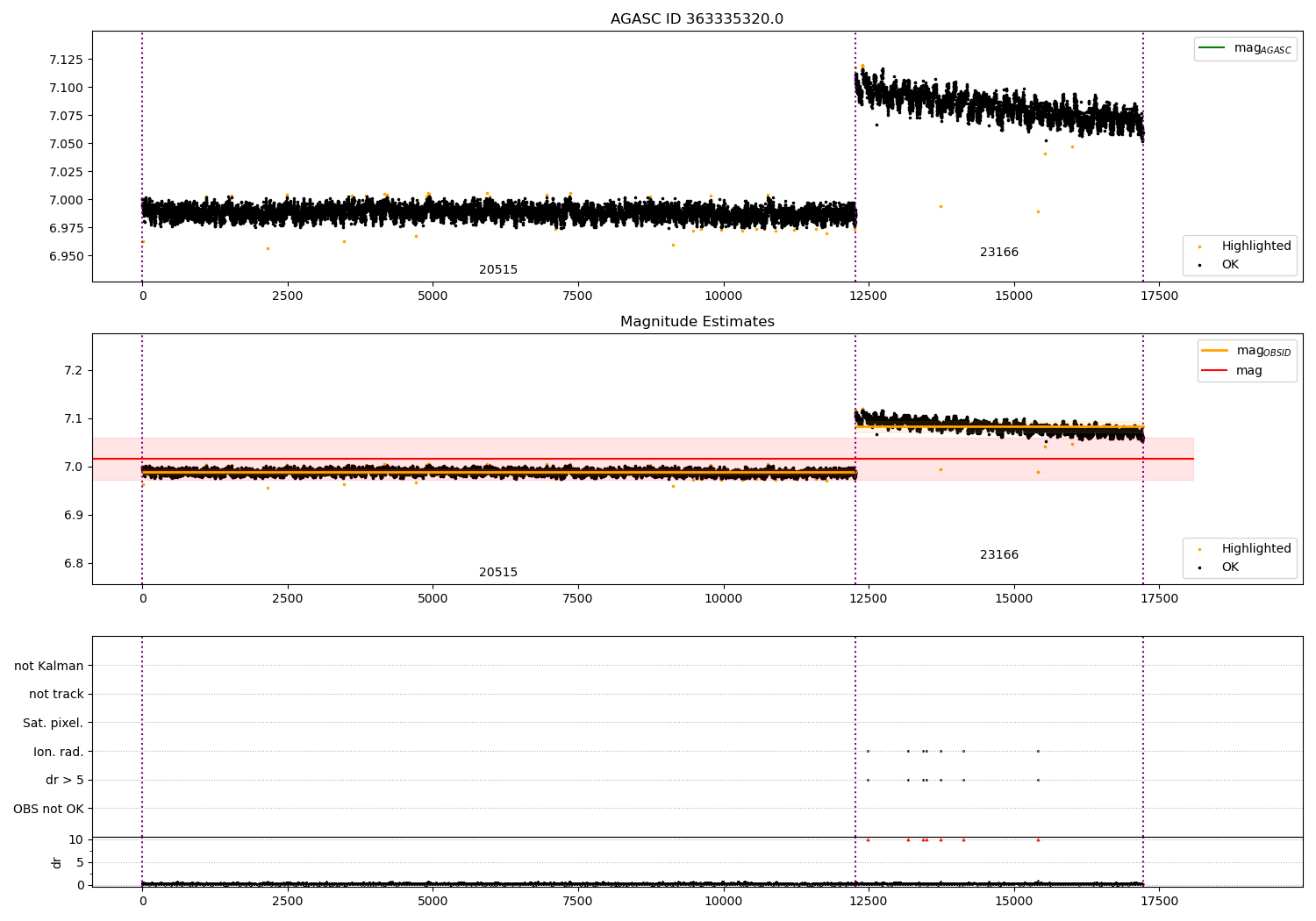Click the 7.075 y-axis tick label
1316x921 pixels.
(x=66, y=116)
